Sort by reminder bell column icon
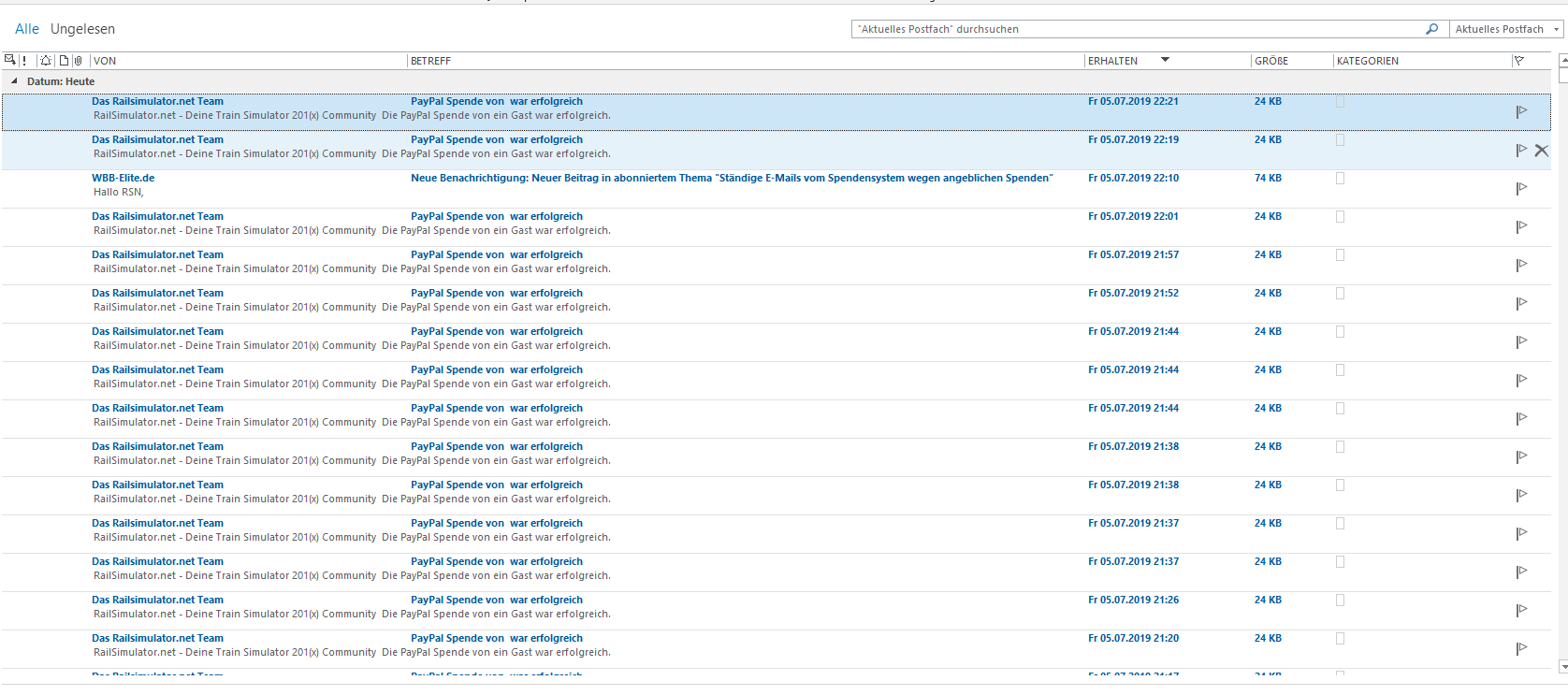Screen dimensions: 1568x695 point(46,61)
